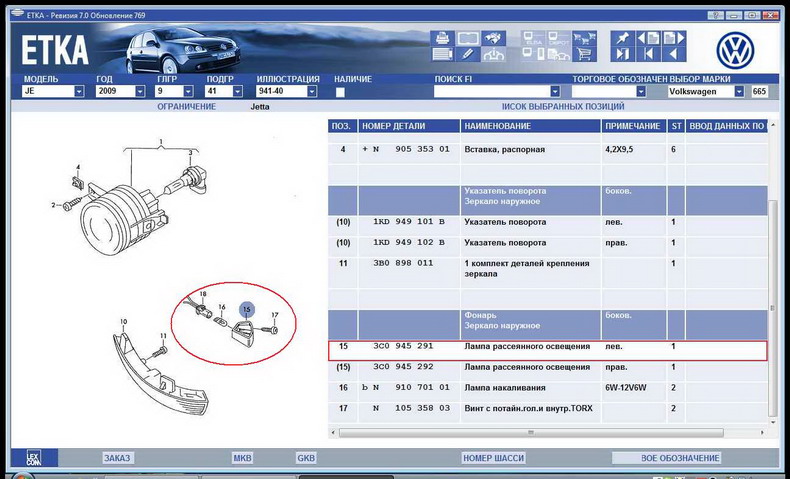The height and width of the screenshot is (479, 790).
Task: Click the DEPOT link icon
Action: pyautogui.click(x=558, y=38)
